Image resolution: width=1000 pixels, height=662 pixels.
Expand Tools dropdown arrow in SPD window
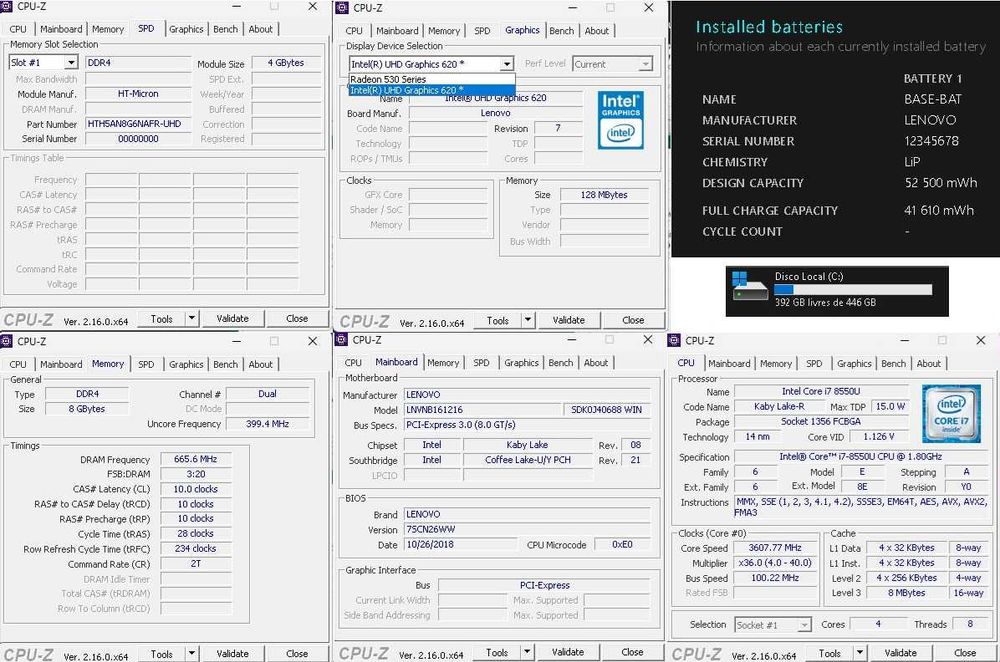coord(191,318)
